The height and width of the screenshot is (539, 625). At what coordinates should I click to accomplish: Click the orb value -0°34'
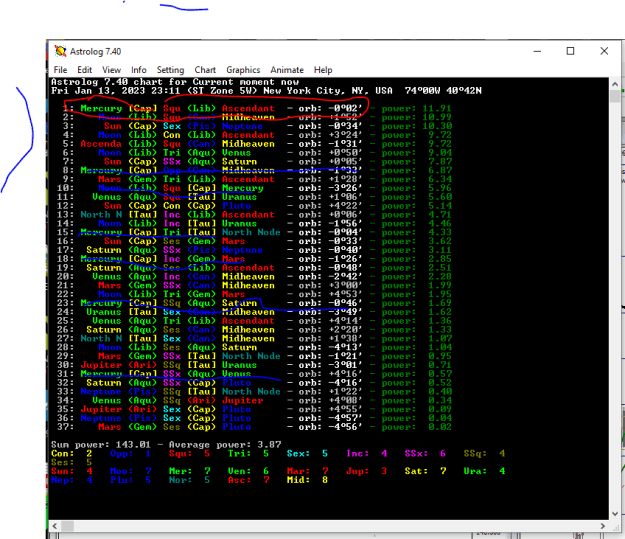345,126
